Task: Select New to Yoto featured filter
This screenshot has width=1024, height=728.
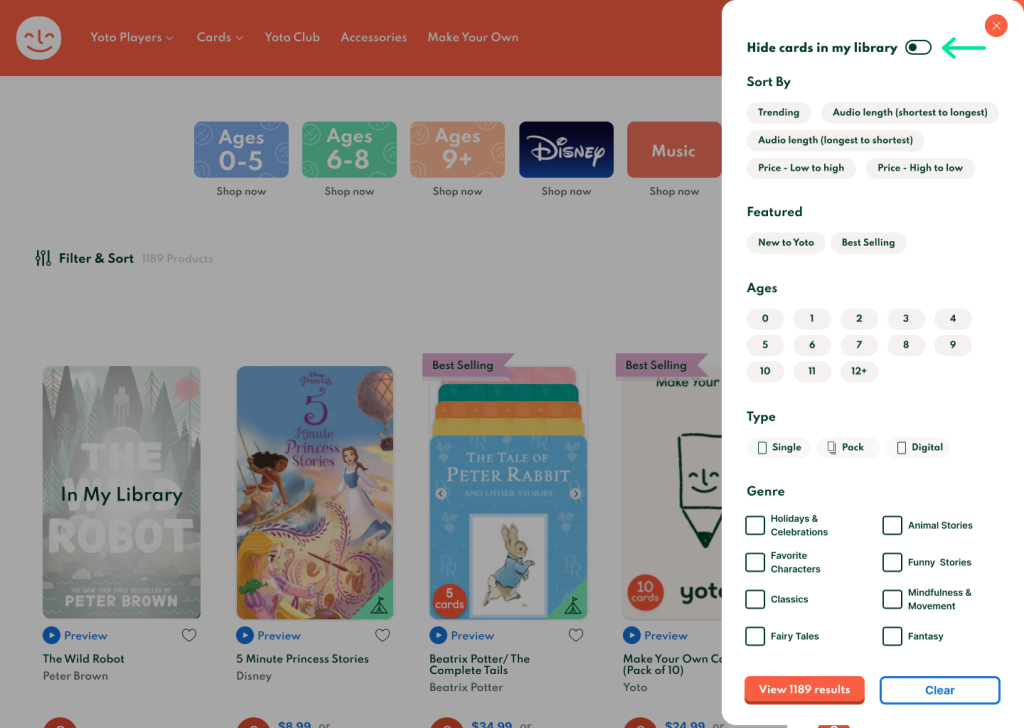Action: point(786,242)
